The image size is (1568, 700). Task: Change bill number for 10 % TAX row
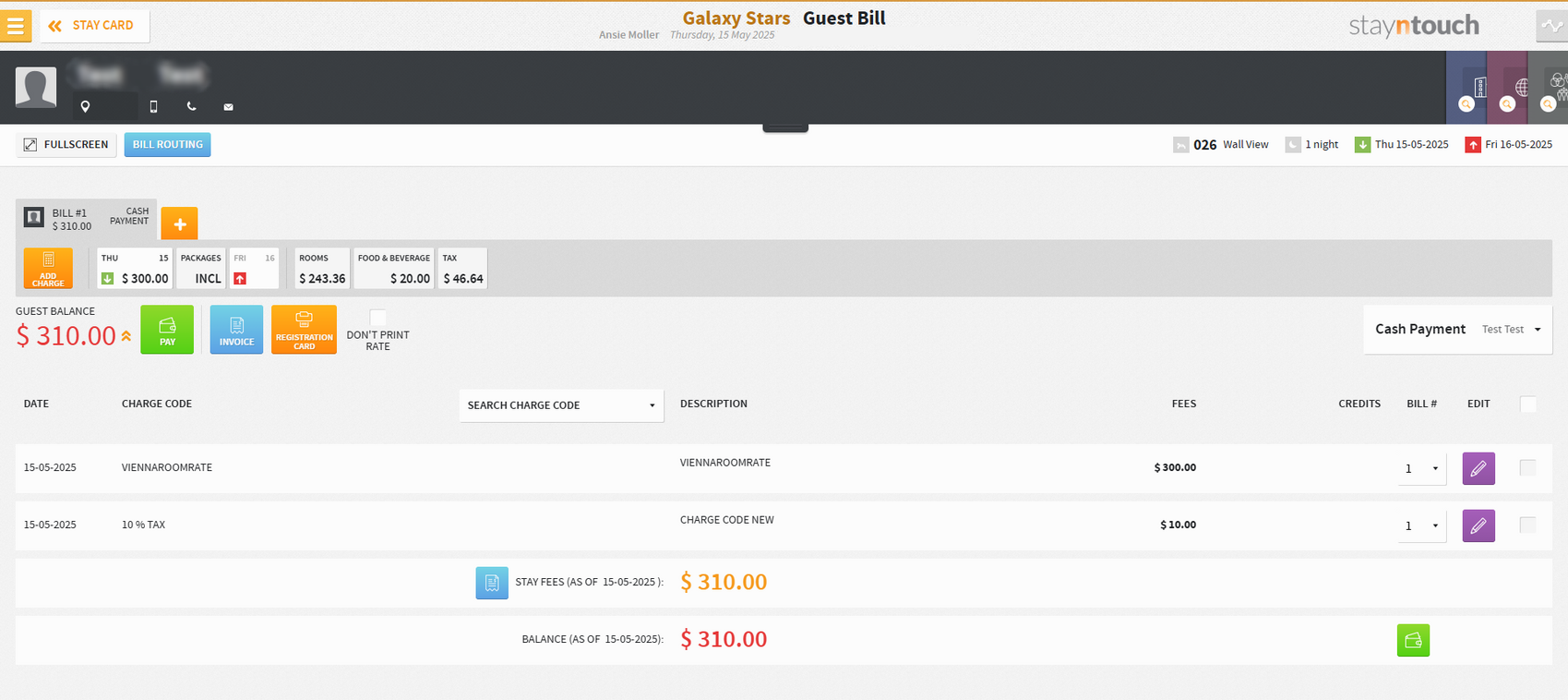click(1421, 526)
